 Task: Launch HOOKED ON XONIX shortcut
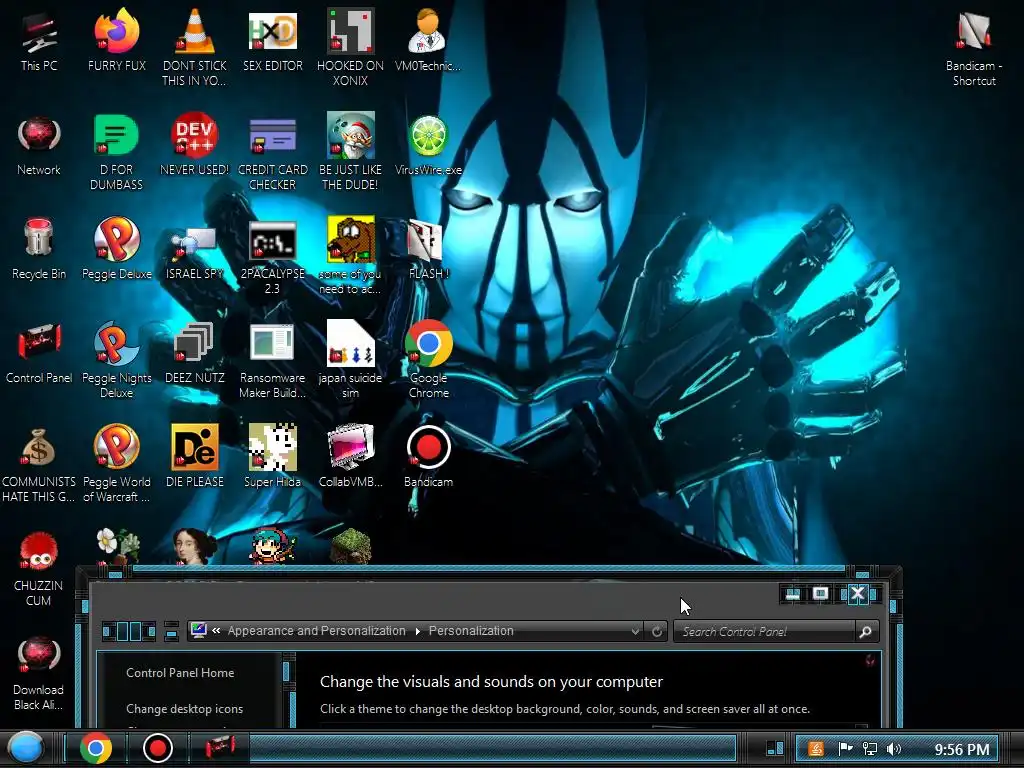[x=350, y=48]
